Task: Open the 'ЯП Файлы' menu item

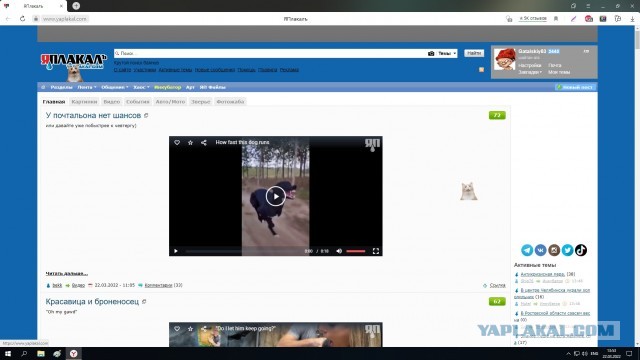Action: pos(213,87)
